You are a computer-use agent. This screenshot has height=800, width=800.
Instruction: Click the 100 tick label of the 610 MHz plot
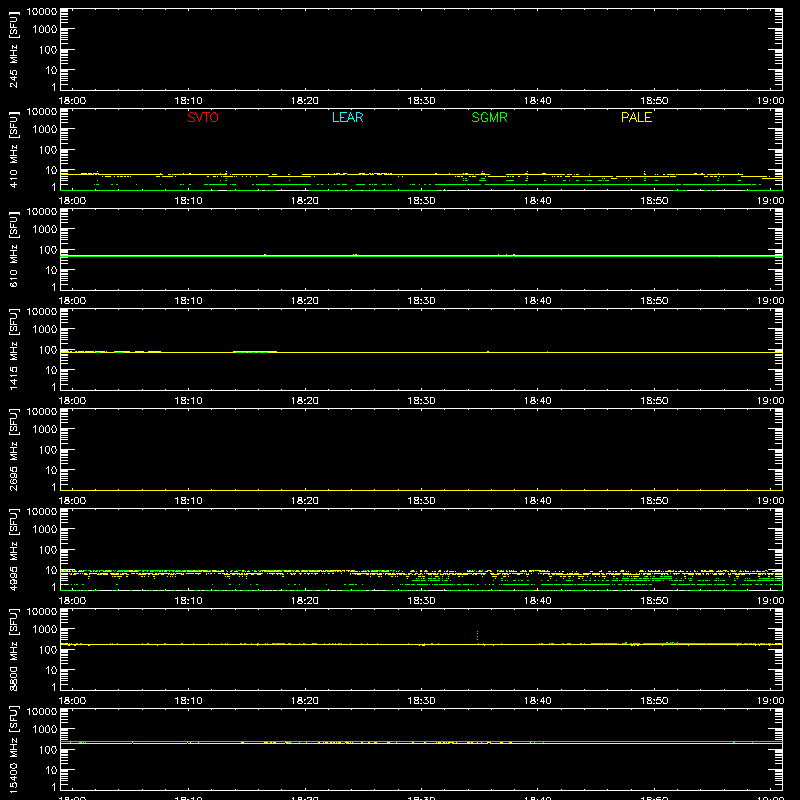(48, 249)
